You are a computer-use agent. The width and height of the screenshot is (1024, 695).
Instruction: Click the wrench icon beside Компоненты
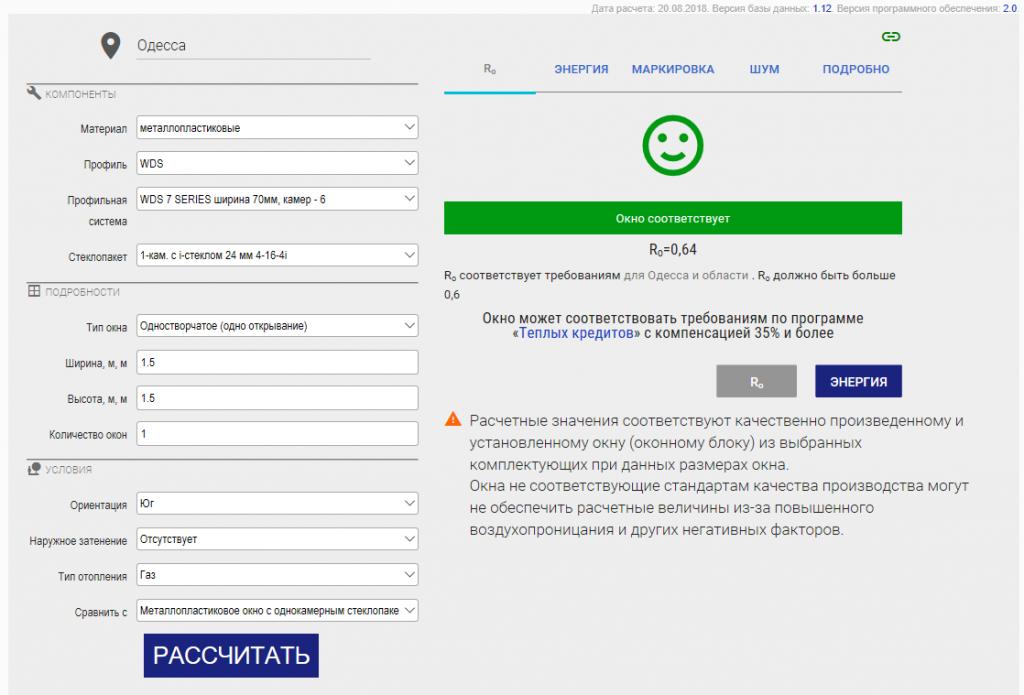pyautogui.click(x=33, y=93)
